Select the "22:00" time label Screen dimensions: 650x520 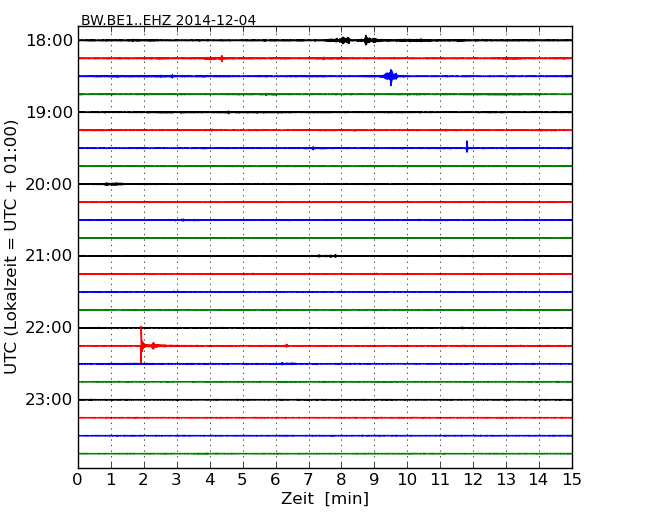click(49, 328)
